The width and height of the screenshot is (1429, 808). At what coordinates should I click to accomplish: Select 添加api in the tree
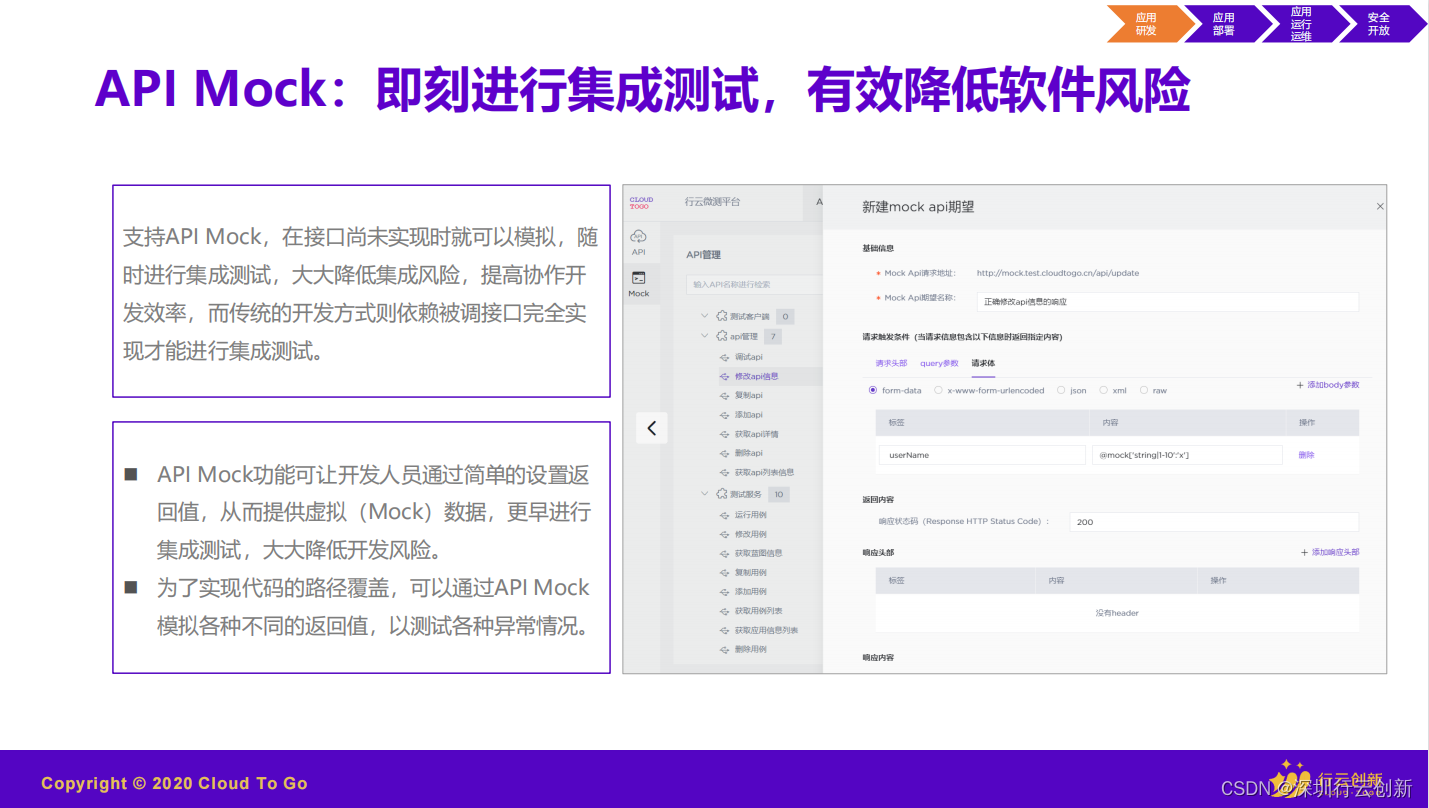pyautogui.click(x=749, y=414)
